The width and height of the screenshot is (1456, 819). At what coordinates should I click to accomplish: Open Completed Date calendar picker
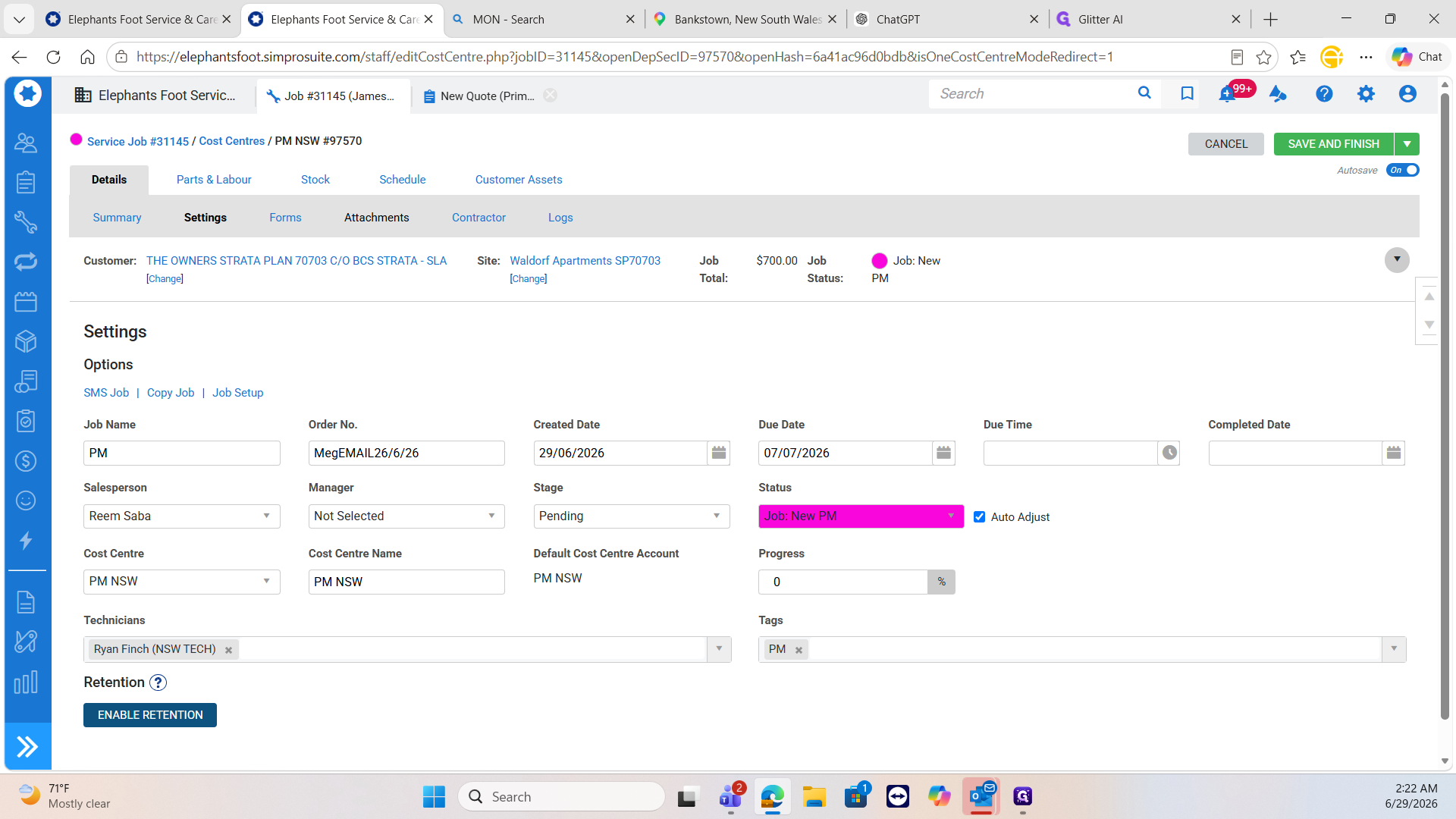click(x=1394, y=453)
